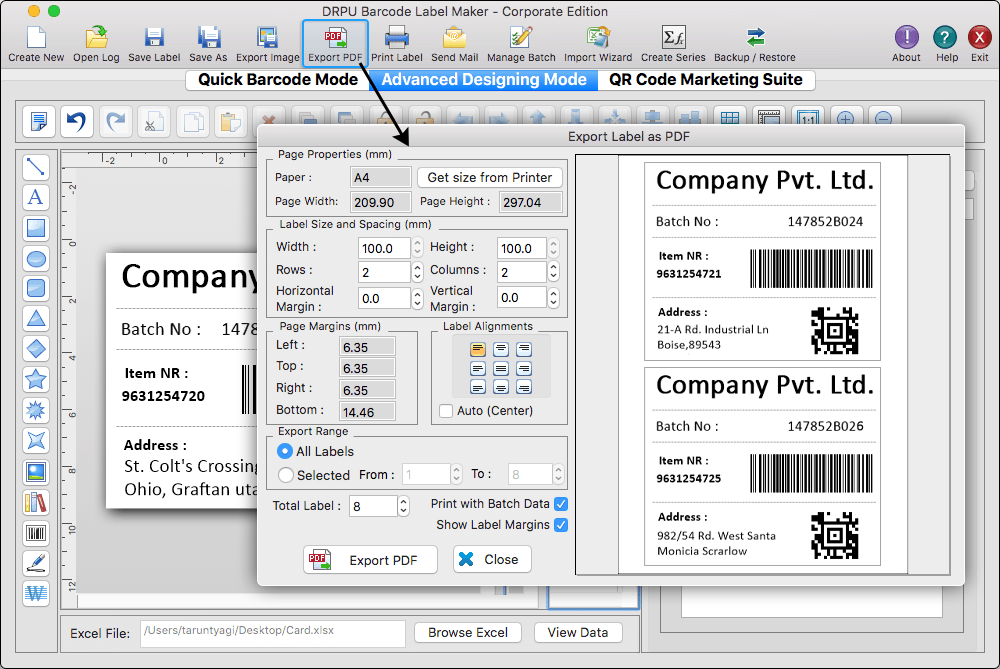Open the About icon
Screen dimensions: 1000x669
click(906, 43)
